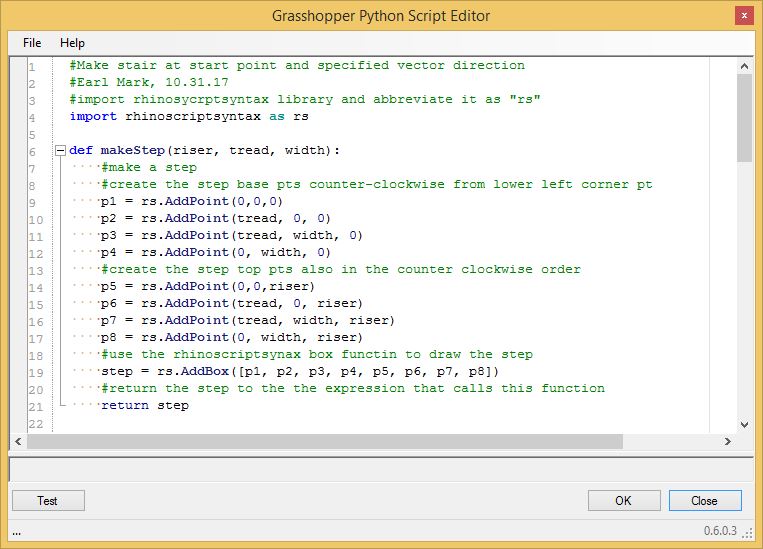Viewport: 763px width, 549px height.
Task: Click the Test button
Action: coord(48,500)
